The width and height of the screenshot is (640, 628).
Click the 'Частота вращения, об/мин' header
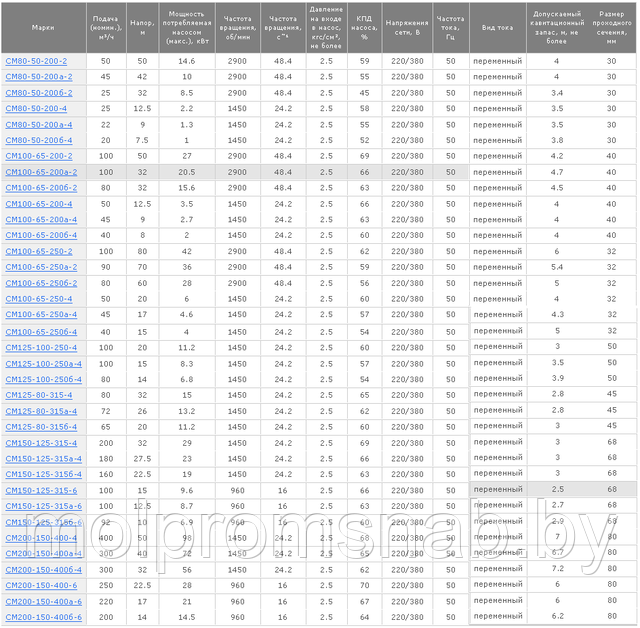coord(238,28)
